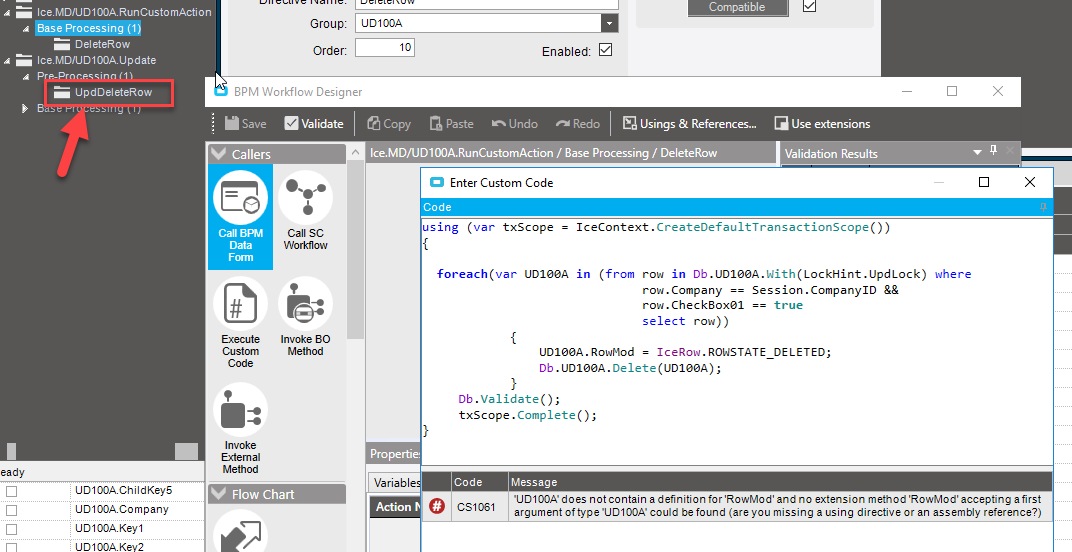Click the CS1061 error message row

[737, 506]
